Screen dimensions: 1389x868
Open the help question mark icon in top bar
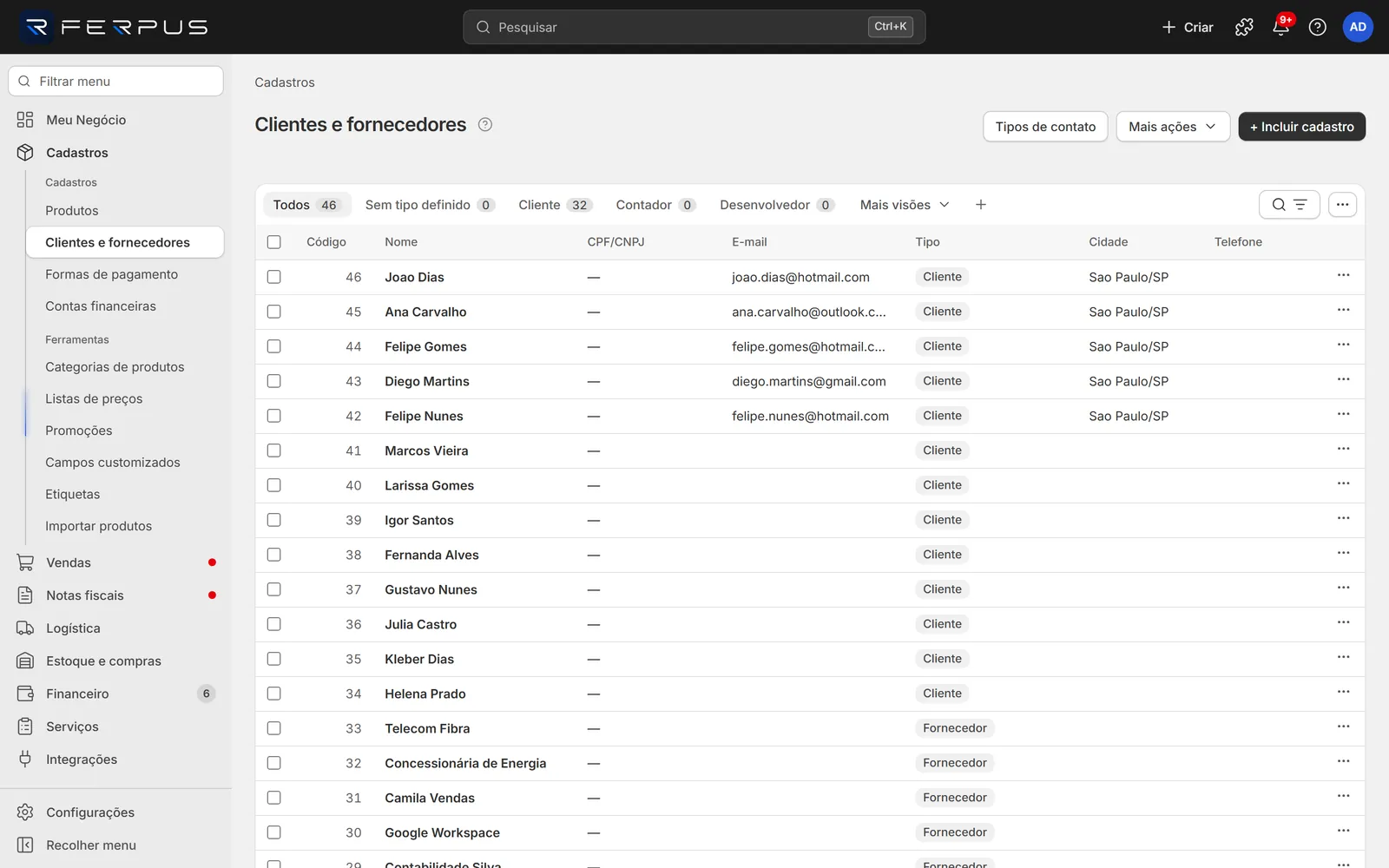[x=1317, y=27]
